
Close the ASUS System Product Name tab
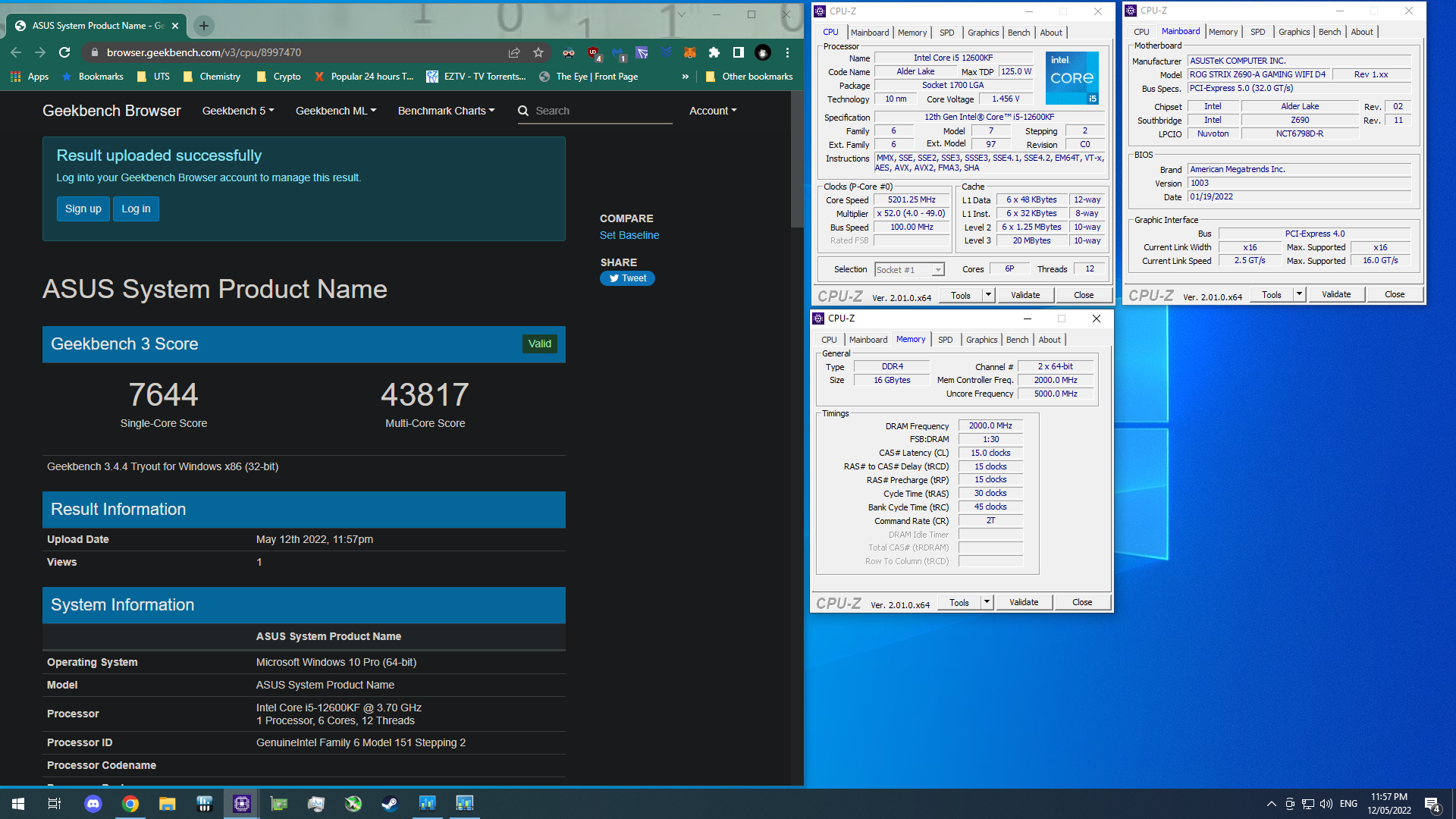pyautogui.click(x=175, y=26)
